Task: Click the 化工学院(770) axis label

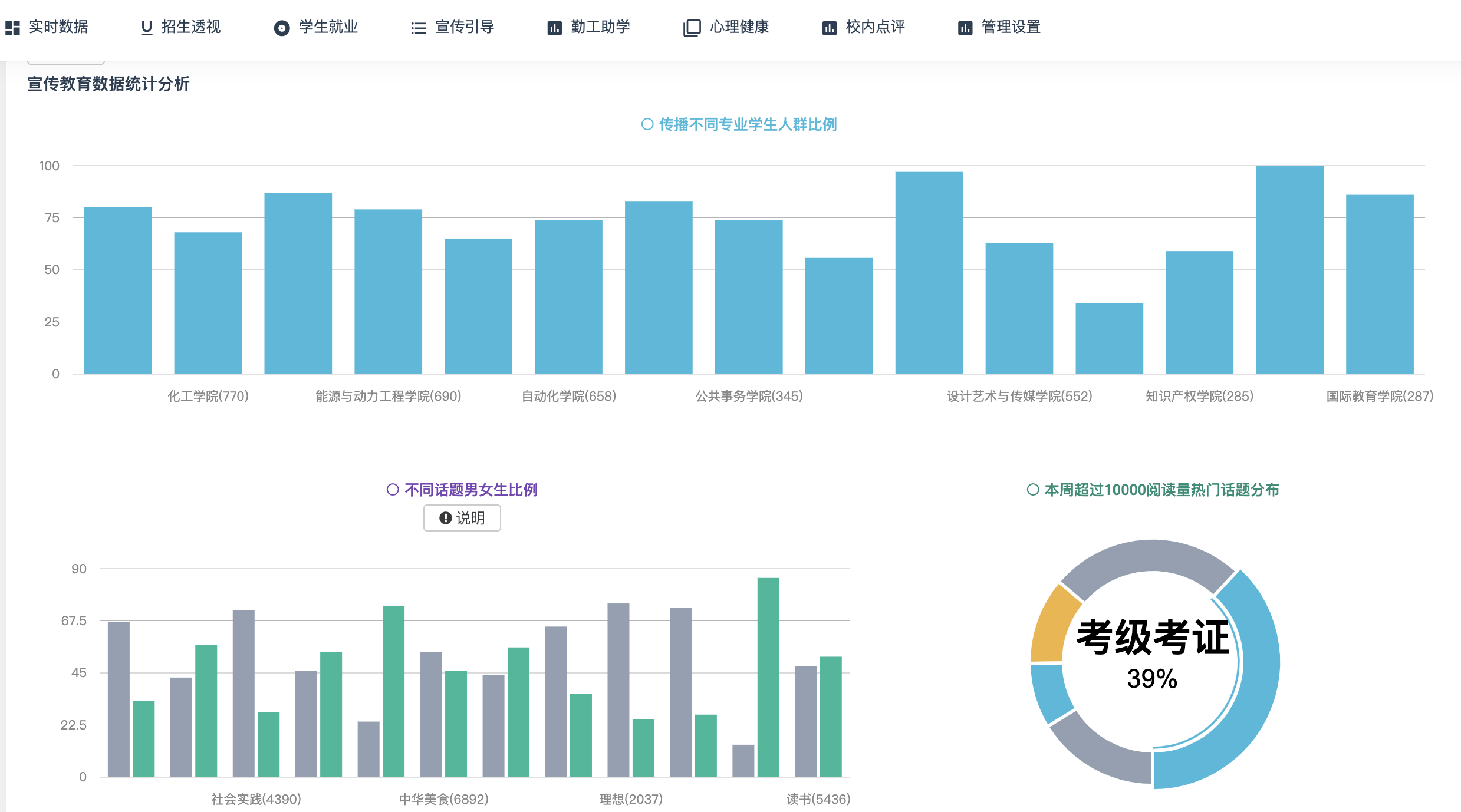Action: click(x=208, y=396)
